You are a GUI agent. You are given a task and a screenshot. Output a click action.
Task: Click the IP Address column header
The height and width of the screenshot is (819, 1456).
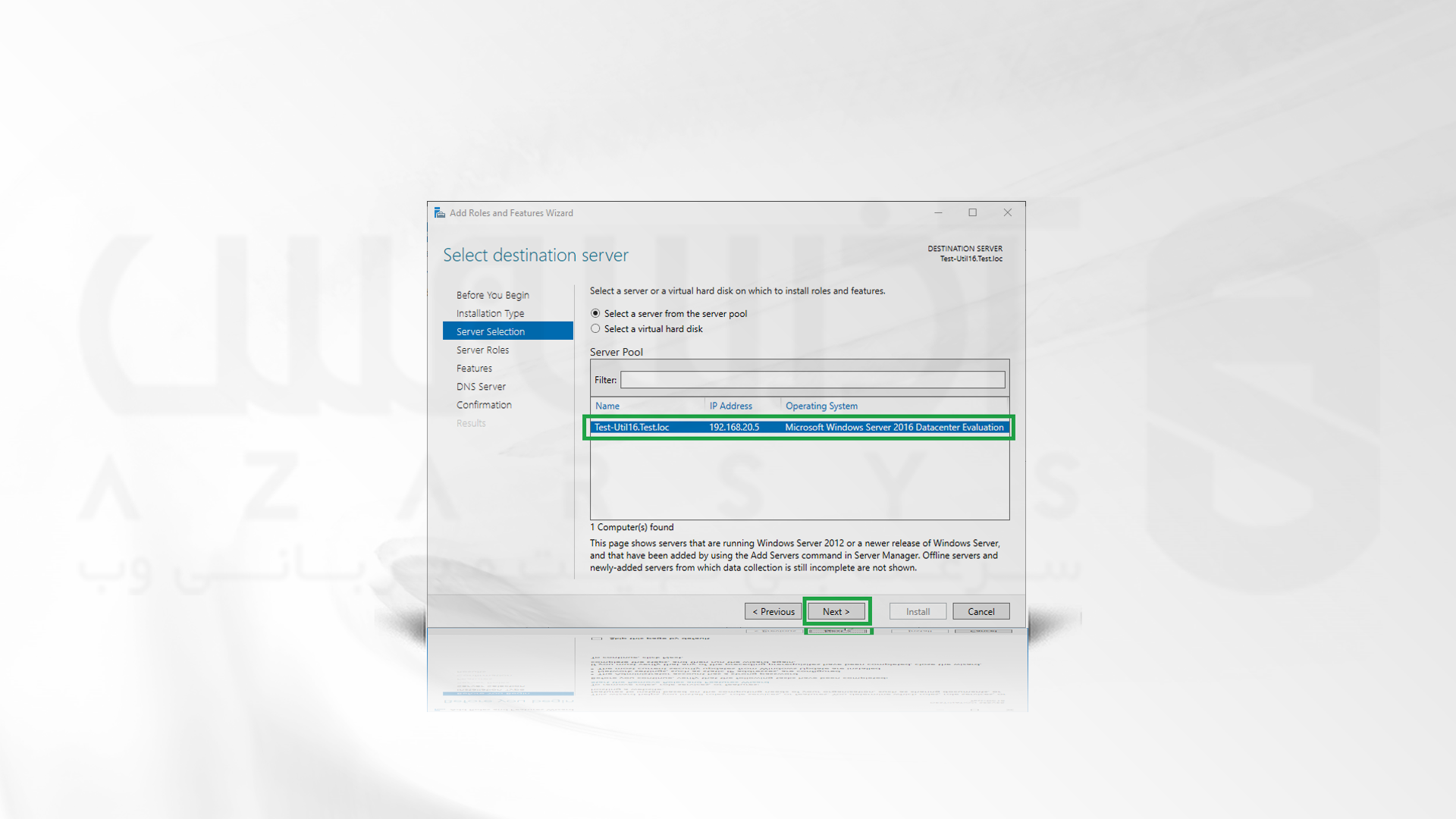click(730, 405)
